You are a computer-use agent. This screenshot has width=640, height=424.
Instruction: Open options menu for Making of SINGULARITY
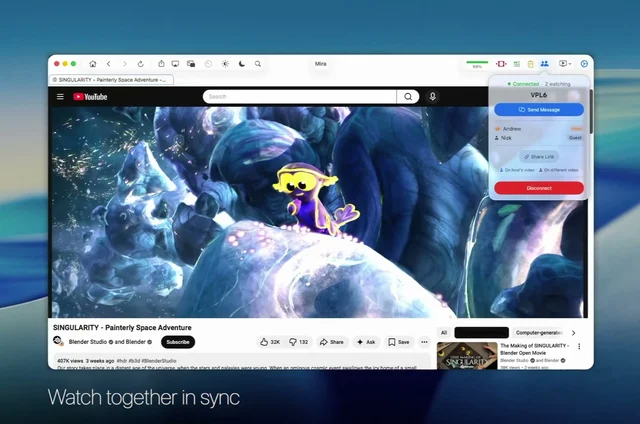[579, 346]
